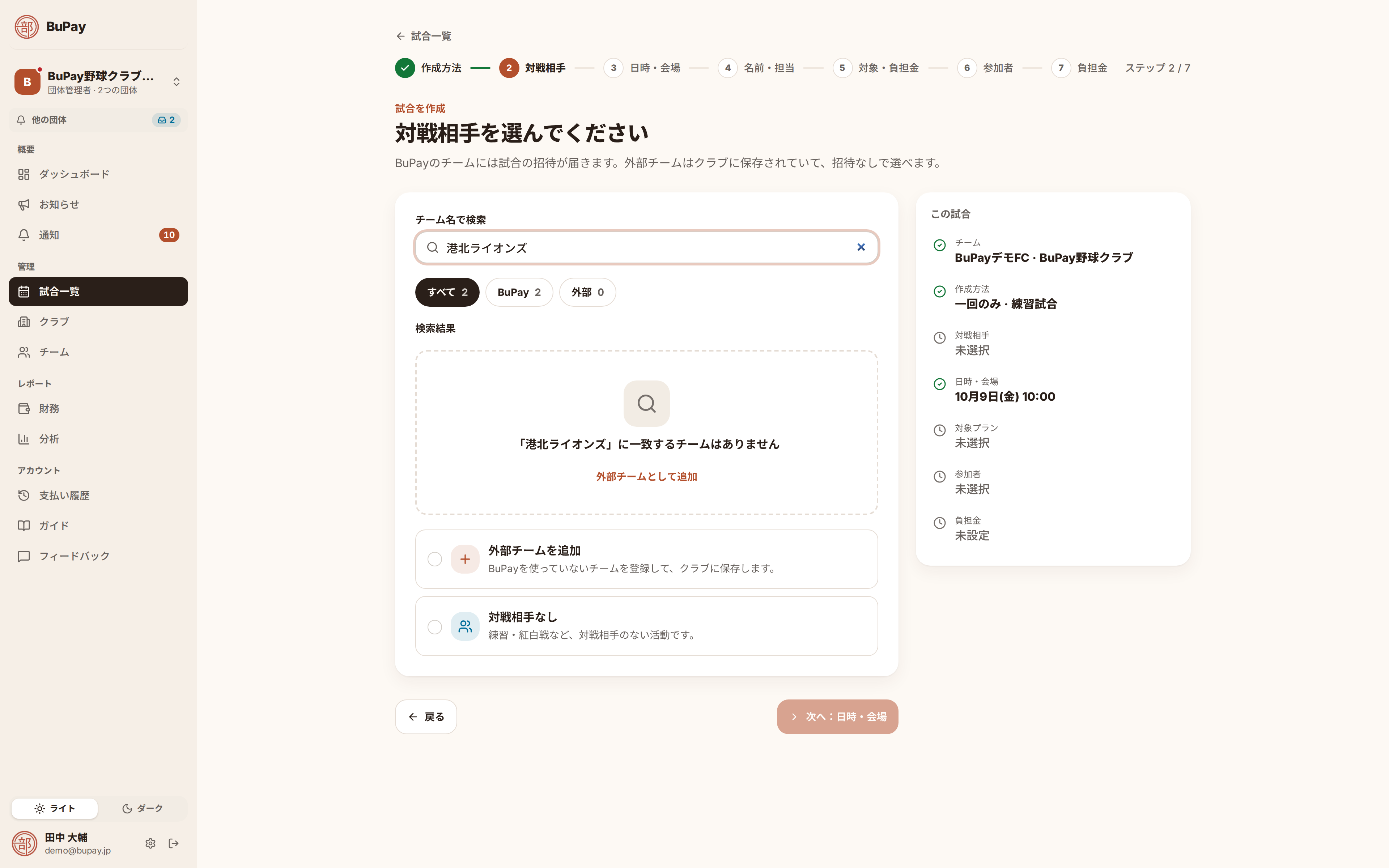Switch to ダーク theme
This screenshot has height=868, width=1389.
(x=143, y=808)
